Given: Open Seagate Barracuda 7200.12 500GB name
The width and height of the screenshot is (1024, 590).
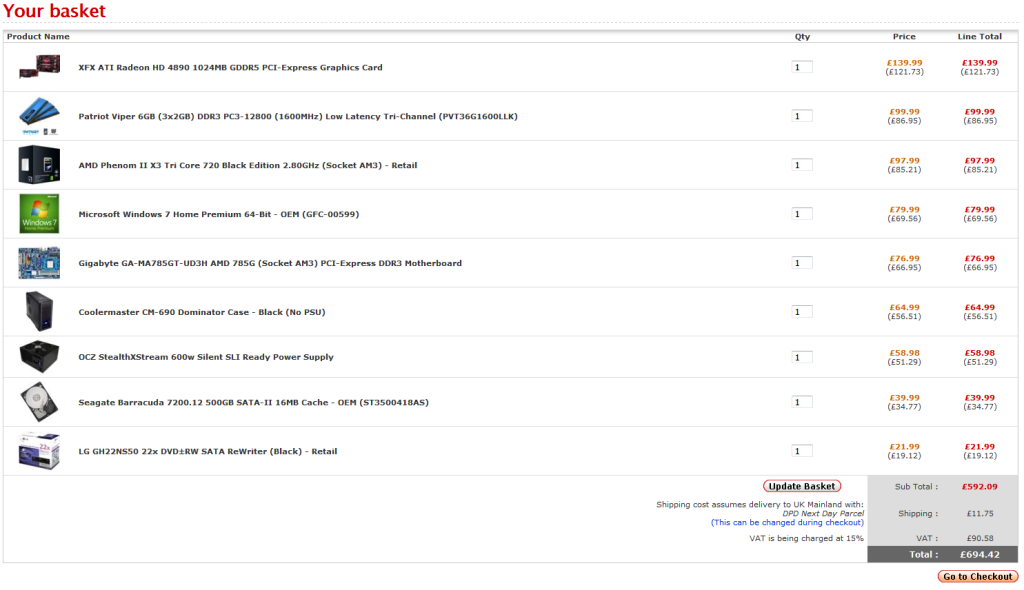Looking at the screenshot, I should coord(253,402).
